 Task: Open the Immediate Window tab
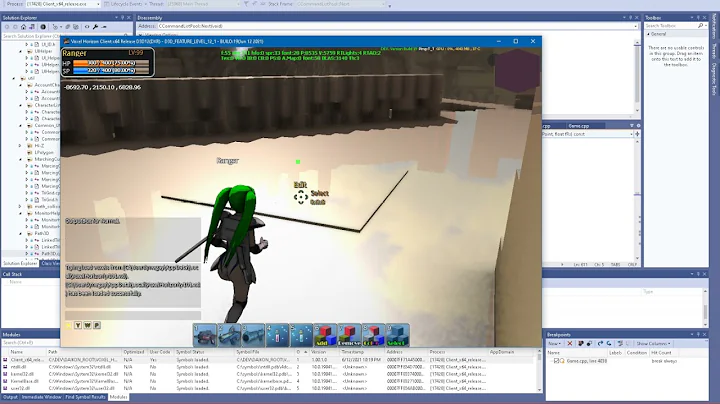click(41, 397)
